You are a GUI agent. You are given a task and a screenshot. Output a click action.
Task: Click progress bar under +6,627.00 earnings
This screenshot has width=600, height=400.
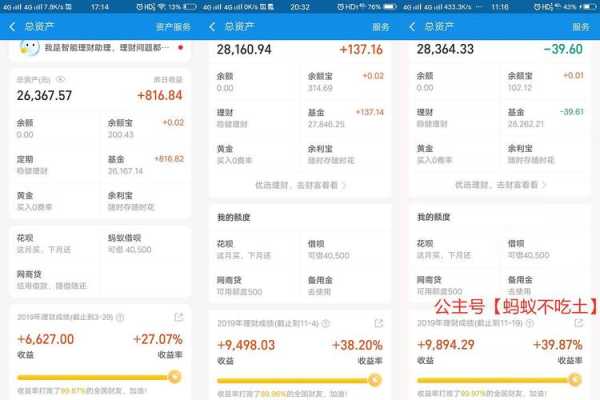[x=95, y=377]
